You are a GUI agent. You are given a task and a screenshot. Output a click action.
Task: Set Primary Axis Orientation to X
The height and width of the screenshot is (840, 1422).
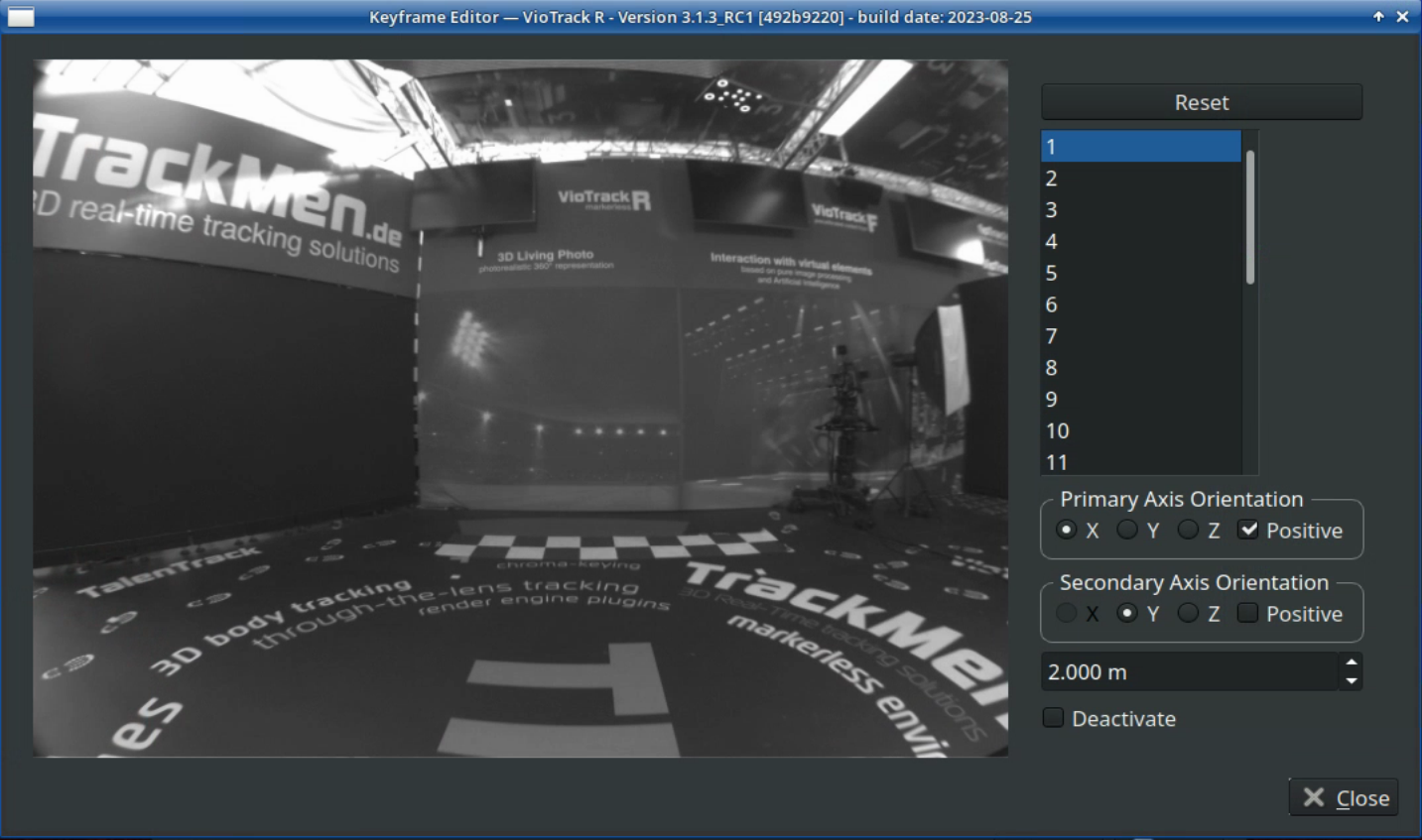(x=1067, y=531)
